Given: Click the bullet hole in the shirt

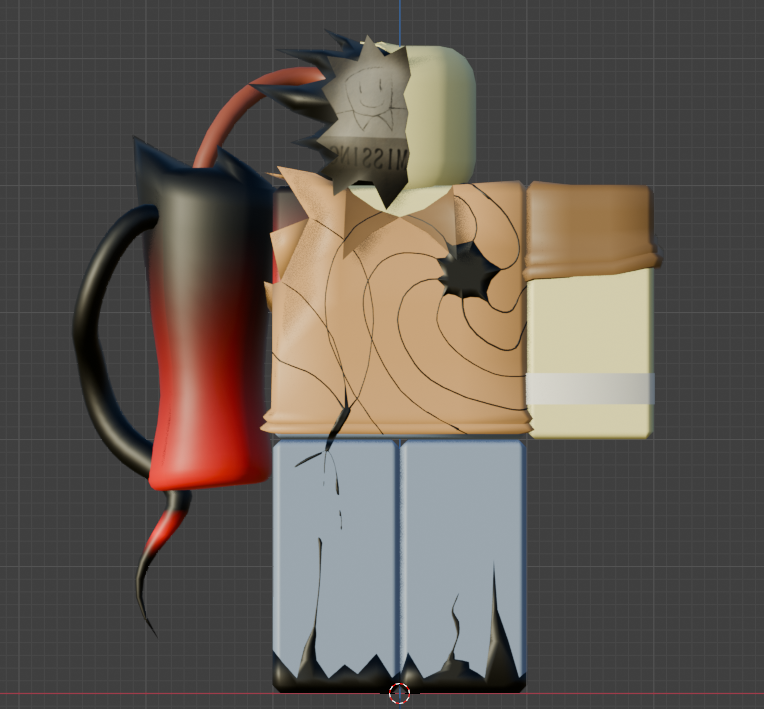Looking at the screenshot, I should 468,269.
